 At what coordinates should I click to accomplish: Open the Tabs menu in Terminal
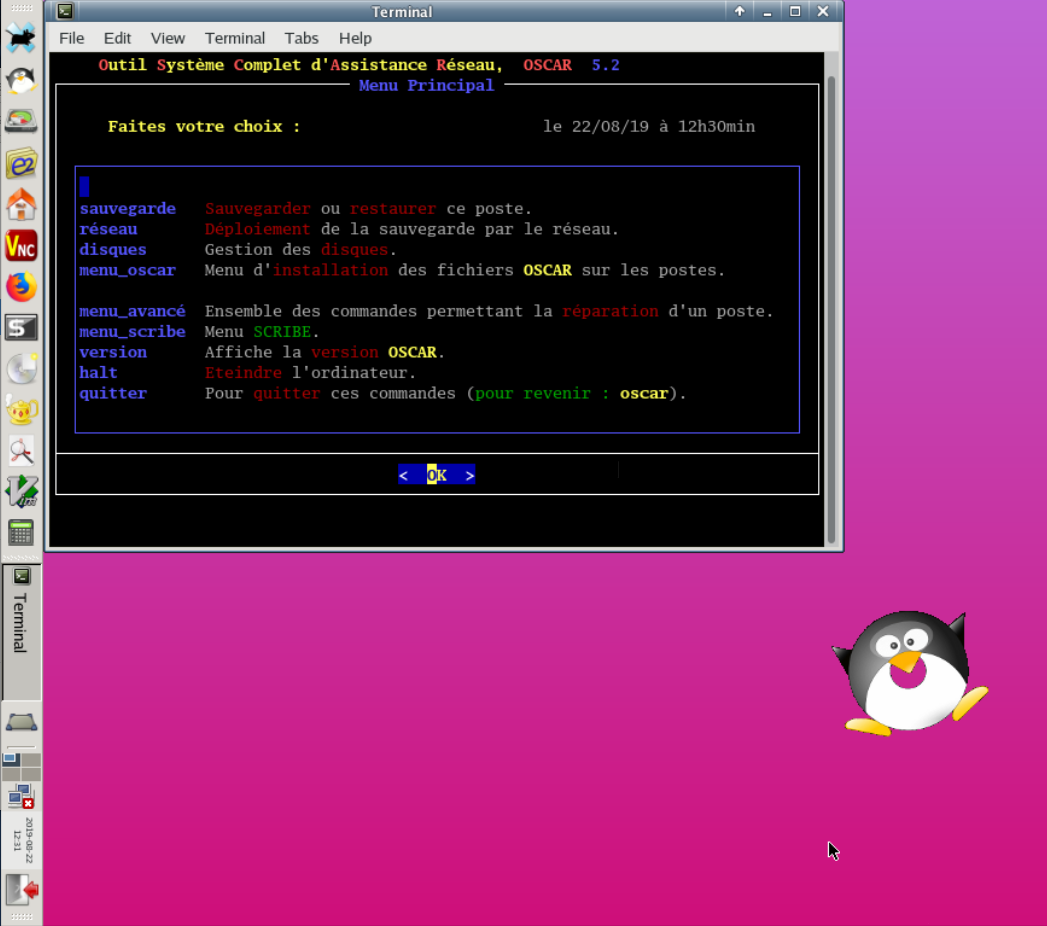pyautogui.click(x=301, y=38)
